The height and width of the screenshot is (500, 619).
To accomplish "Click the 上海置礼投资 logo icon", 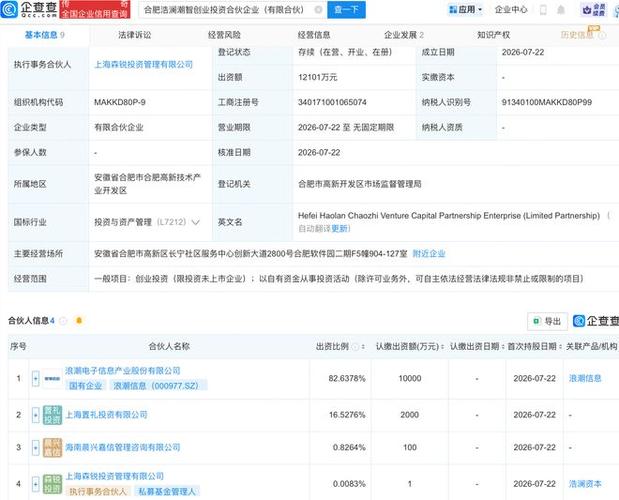I will point(52,415).
